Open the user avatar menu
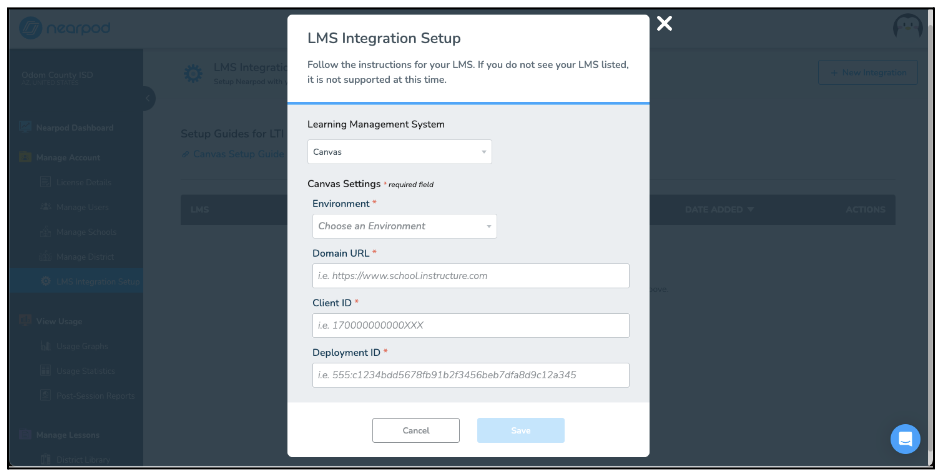The image size is (942, 474). click(x=907, y=28)
